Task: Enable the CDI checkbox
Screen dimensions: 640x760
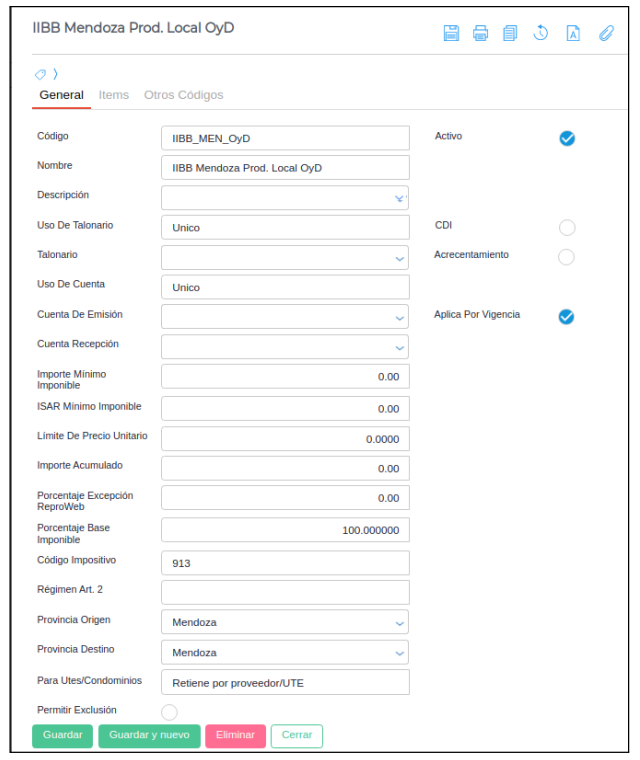Action: tap(567, 227)
